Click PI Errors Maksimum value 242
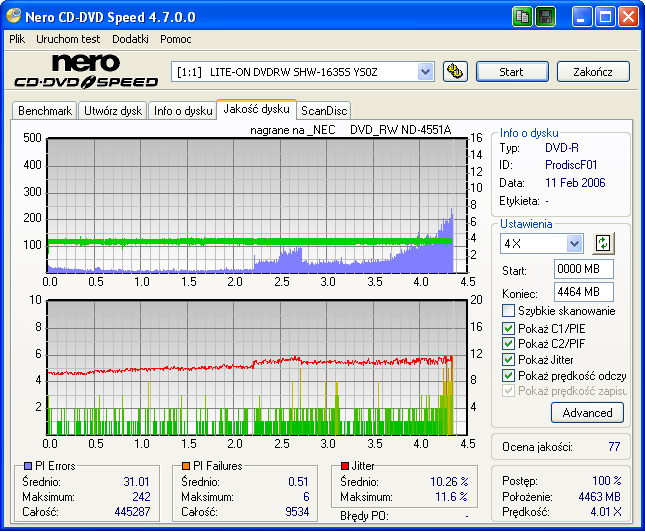This screenshot has height=531, width=645. pos(141,496)
